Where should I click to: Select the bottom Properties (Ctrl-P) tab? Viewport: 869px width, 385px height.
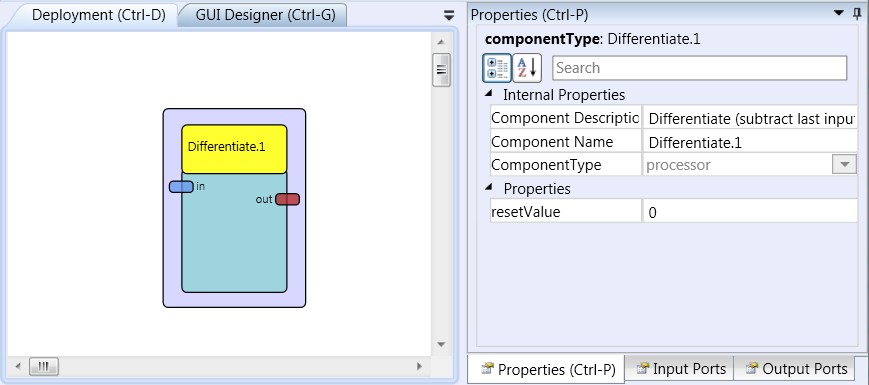click(x=547, y=369)
